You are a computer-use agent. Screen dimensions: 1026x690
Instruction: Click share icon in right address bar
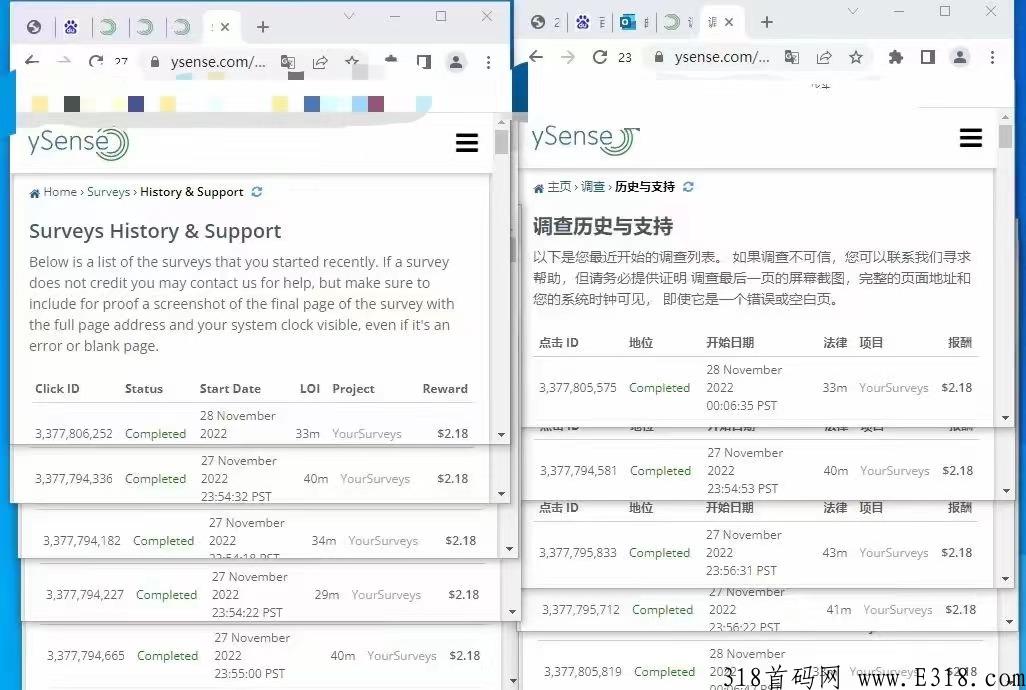tap(824, 58)
